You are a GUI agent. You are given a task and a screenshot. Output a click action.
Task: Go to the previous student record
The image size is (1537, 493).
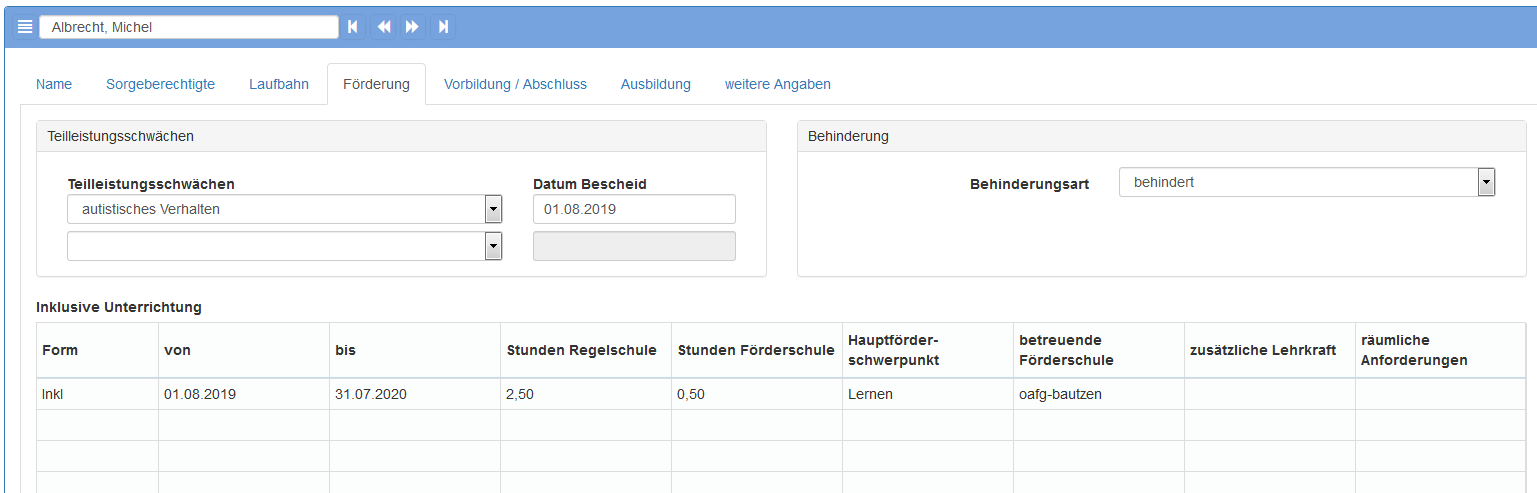pos(383,27)
